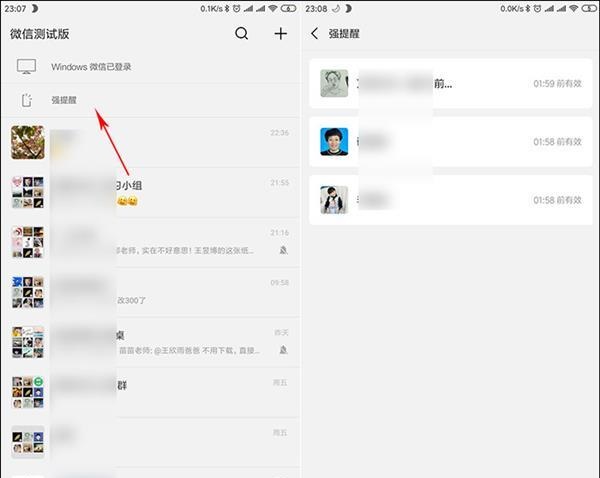Tap the plus icon to add
Screen dimensions: 600x478
(x=280, y=34)
